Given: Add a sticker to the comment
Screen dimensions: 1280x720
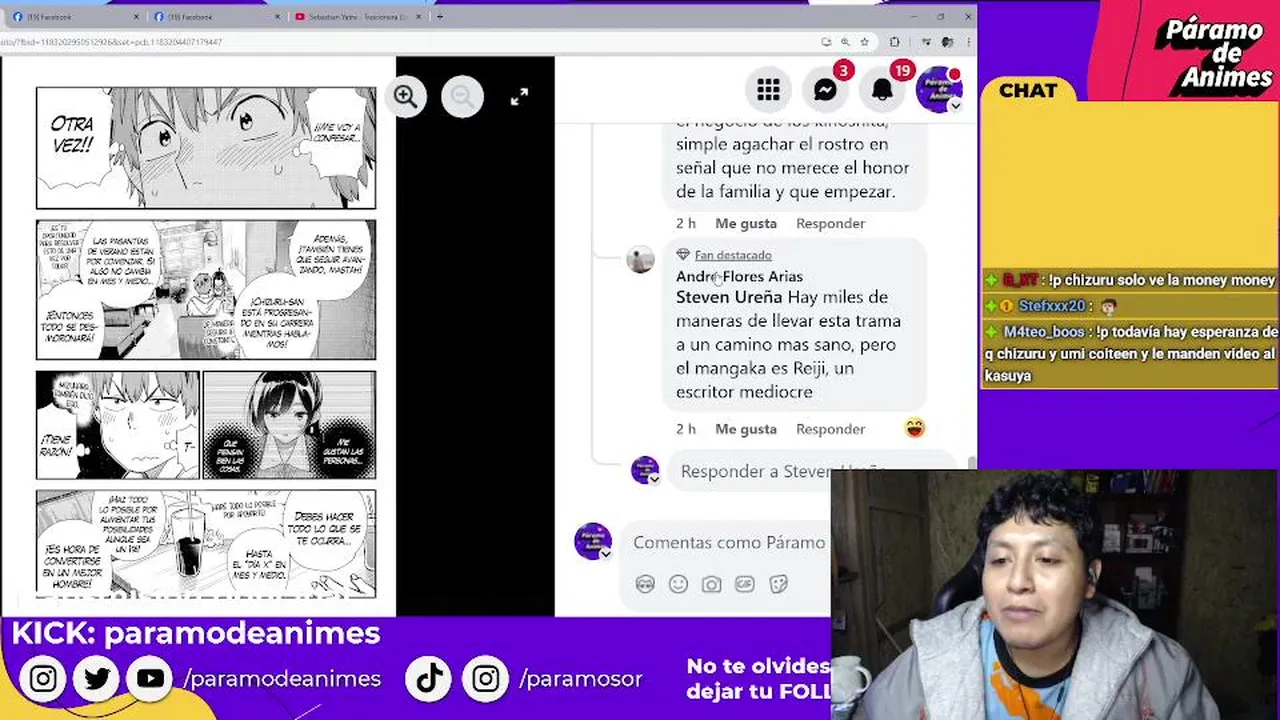Looking at the screenshot, I should 778,584.
